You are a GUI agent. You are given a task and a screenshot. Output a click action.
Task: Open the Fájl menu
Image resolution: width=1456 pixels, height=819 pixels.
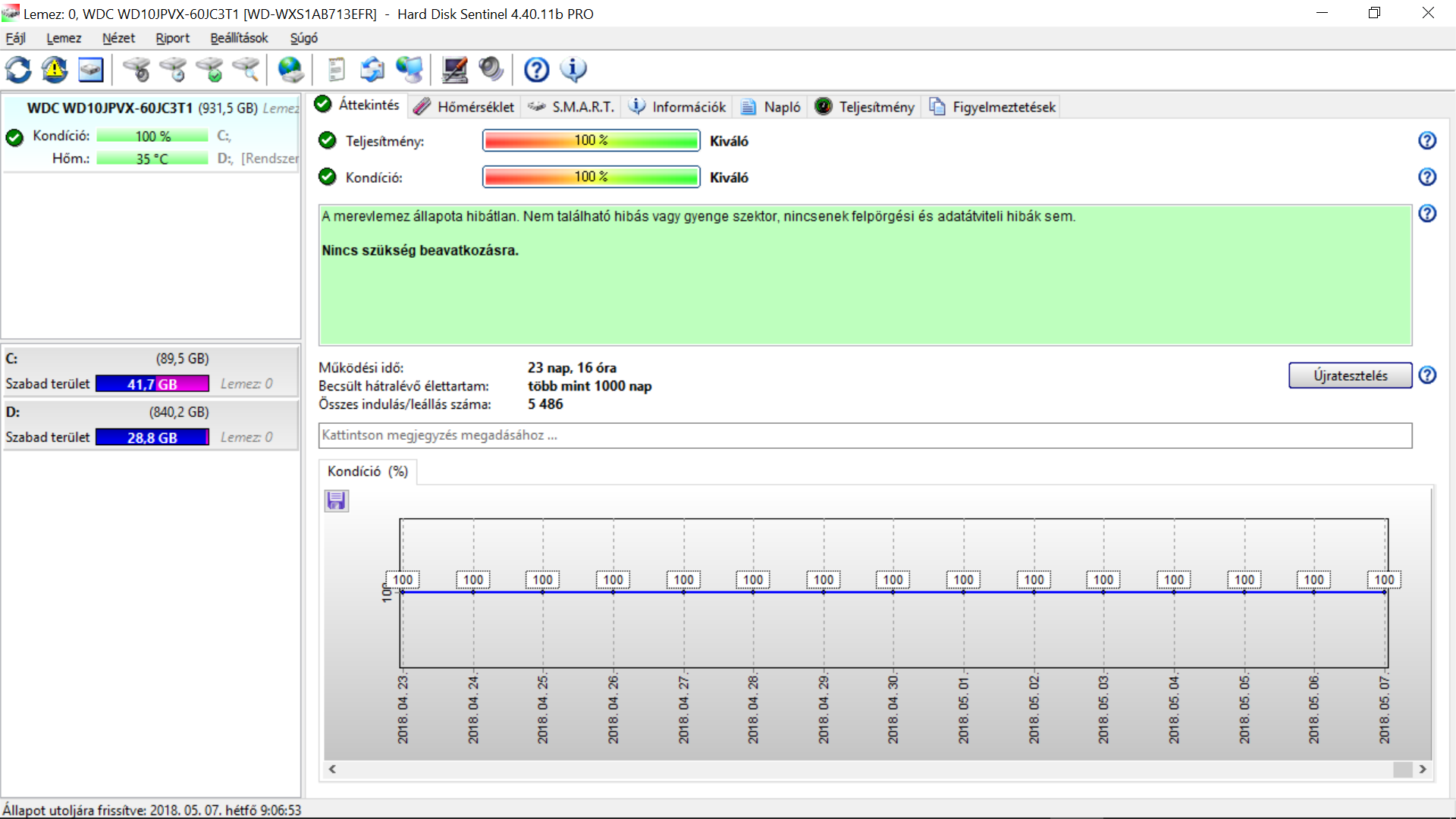pos(15,38)
